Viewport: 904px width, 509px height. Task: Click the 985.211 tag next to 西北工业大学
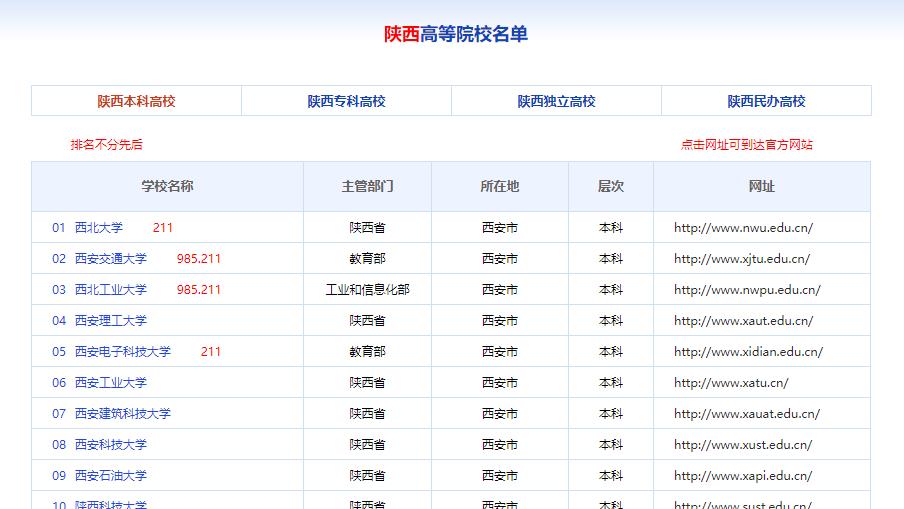(x=198, y=290)
